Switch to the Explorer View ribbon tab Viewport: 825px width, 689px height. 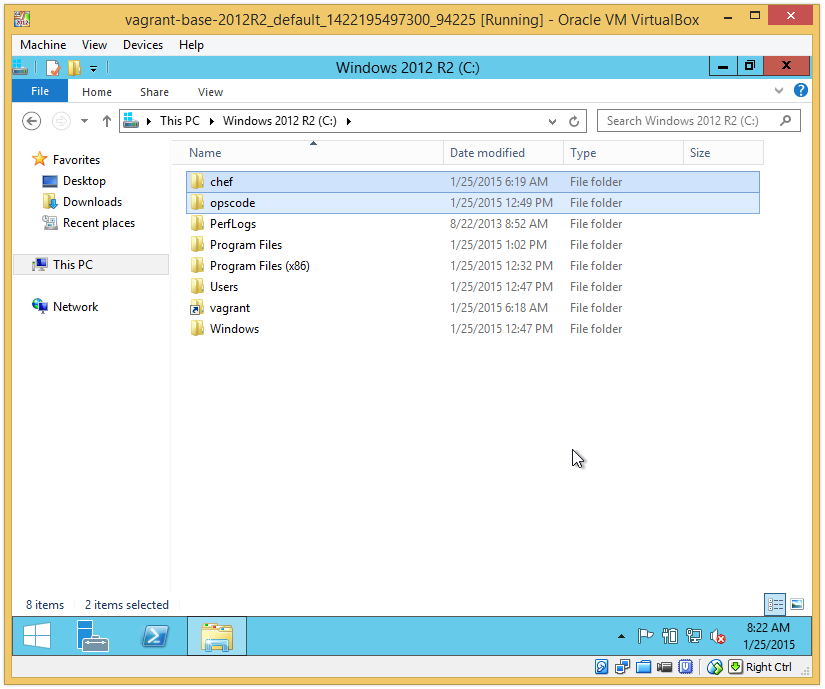point(210,92)
